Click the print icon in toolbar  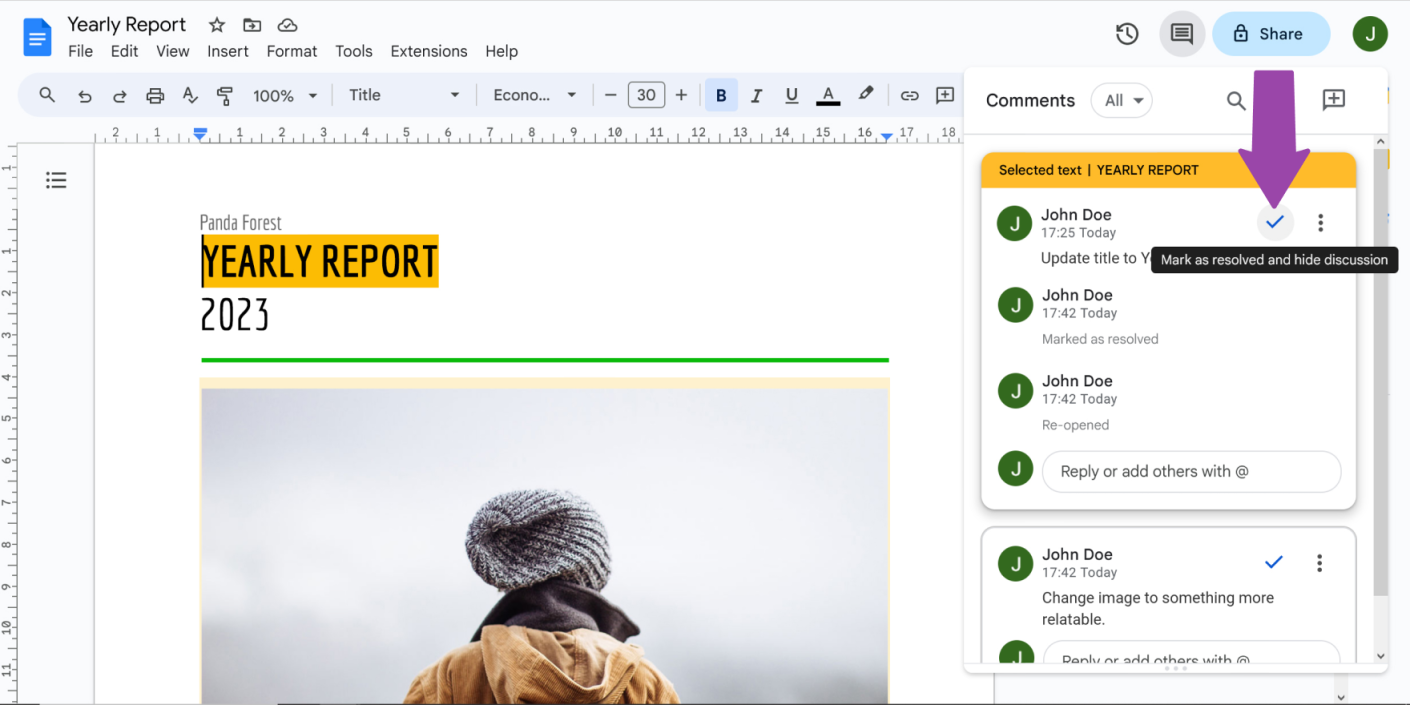(x=155, y=96)
